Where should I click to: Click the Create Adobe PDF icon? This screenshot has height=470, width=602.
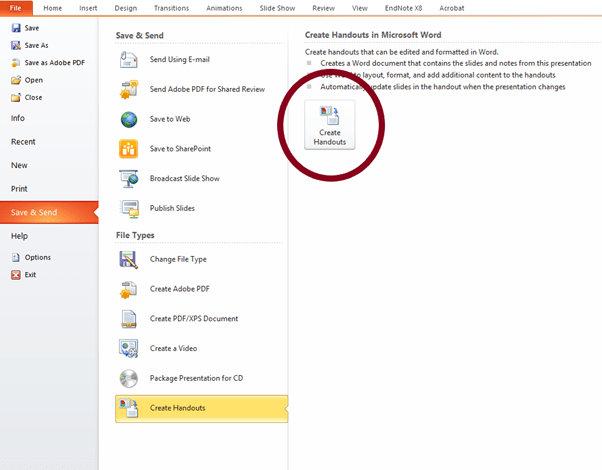pyautogui.click(x=129, y=290)
